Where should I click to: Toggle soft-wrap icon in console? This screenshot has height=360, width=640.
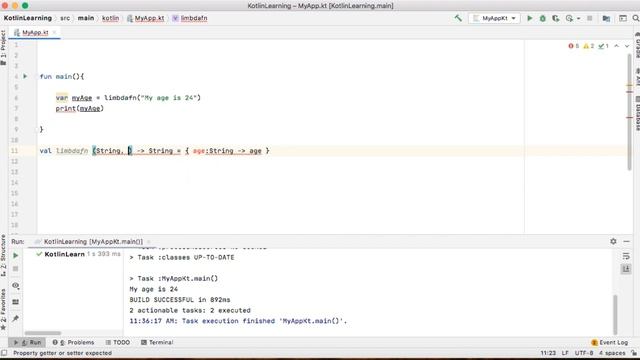click(x=626, y=256)
